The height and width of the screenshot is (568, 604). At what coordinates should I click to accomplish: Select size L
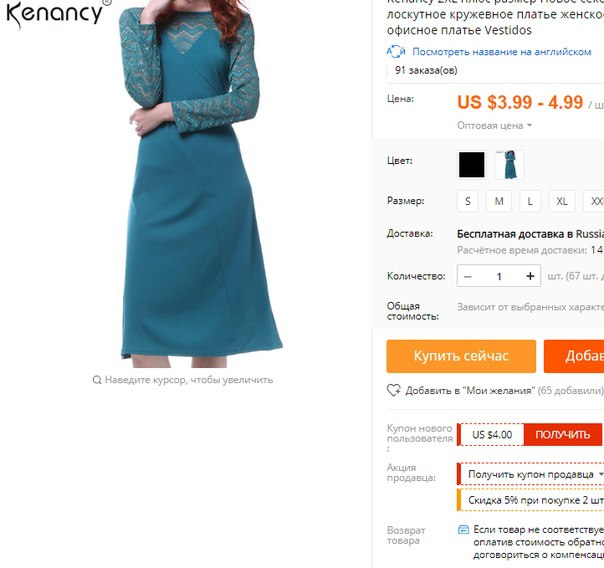(x=530, y=201)
